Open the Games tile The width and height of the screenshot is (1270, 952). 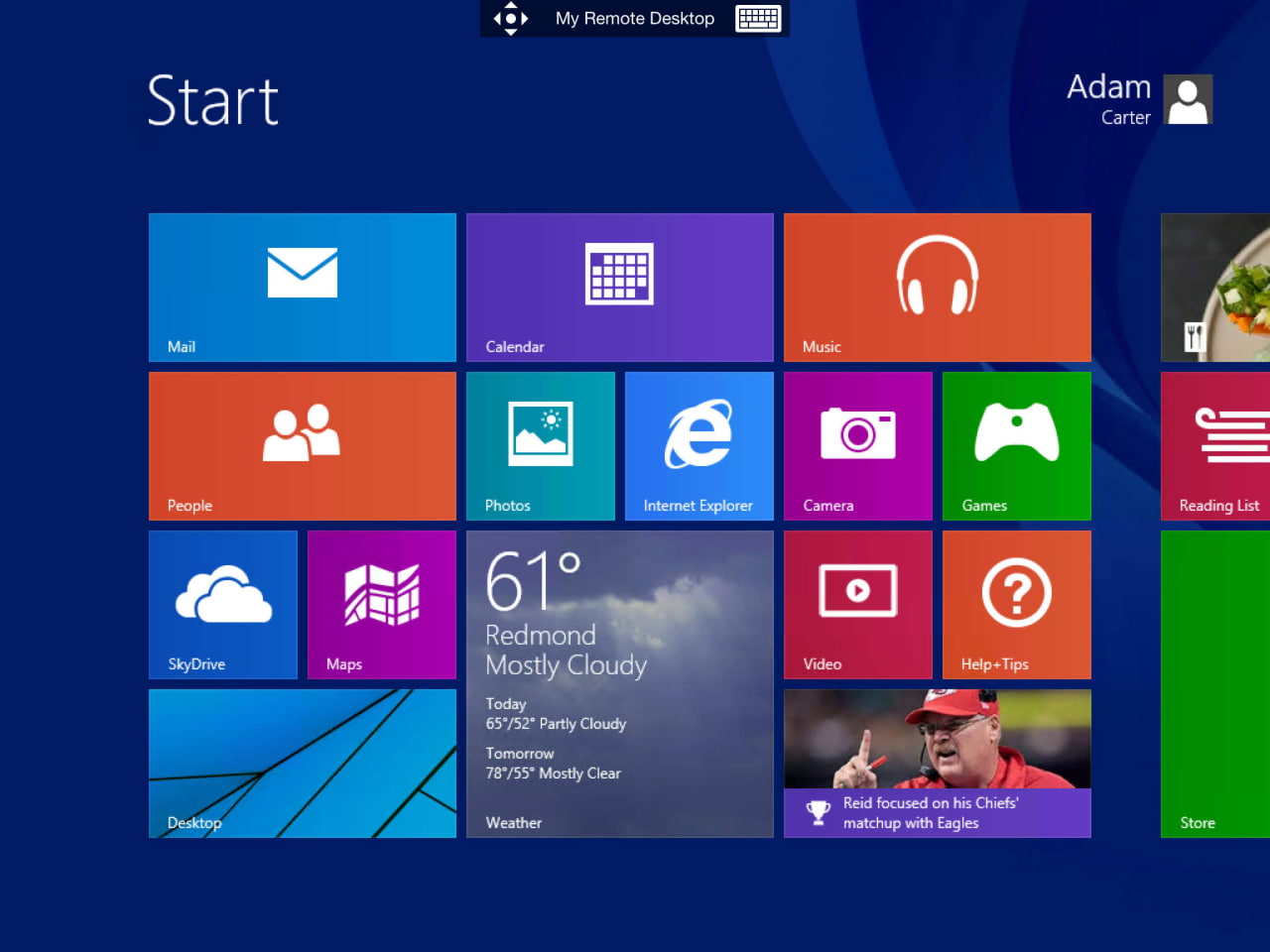click(x=1016, y=445)
